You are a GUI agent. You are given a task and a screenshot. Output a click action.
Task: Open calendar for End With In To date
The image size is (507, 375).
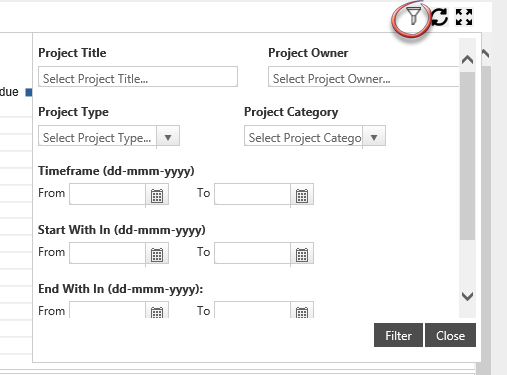tap(302, 311)
